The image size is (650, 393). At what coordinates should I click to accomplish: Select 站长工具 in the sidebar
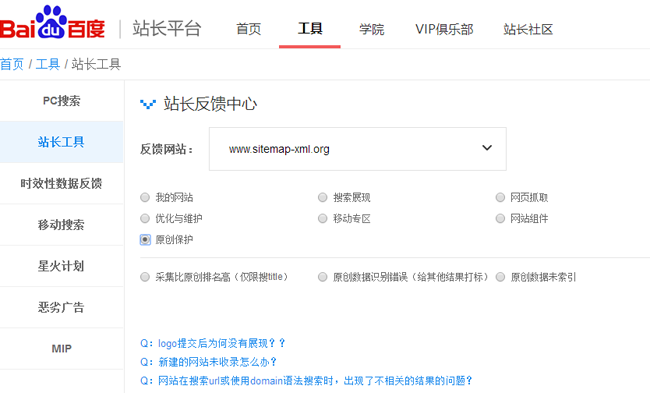click(61, 142)
